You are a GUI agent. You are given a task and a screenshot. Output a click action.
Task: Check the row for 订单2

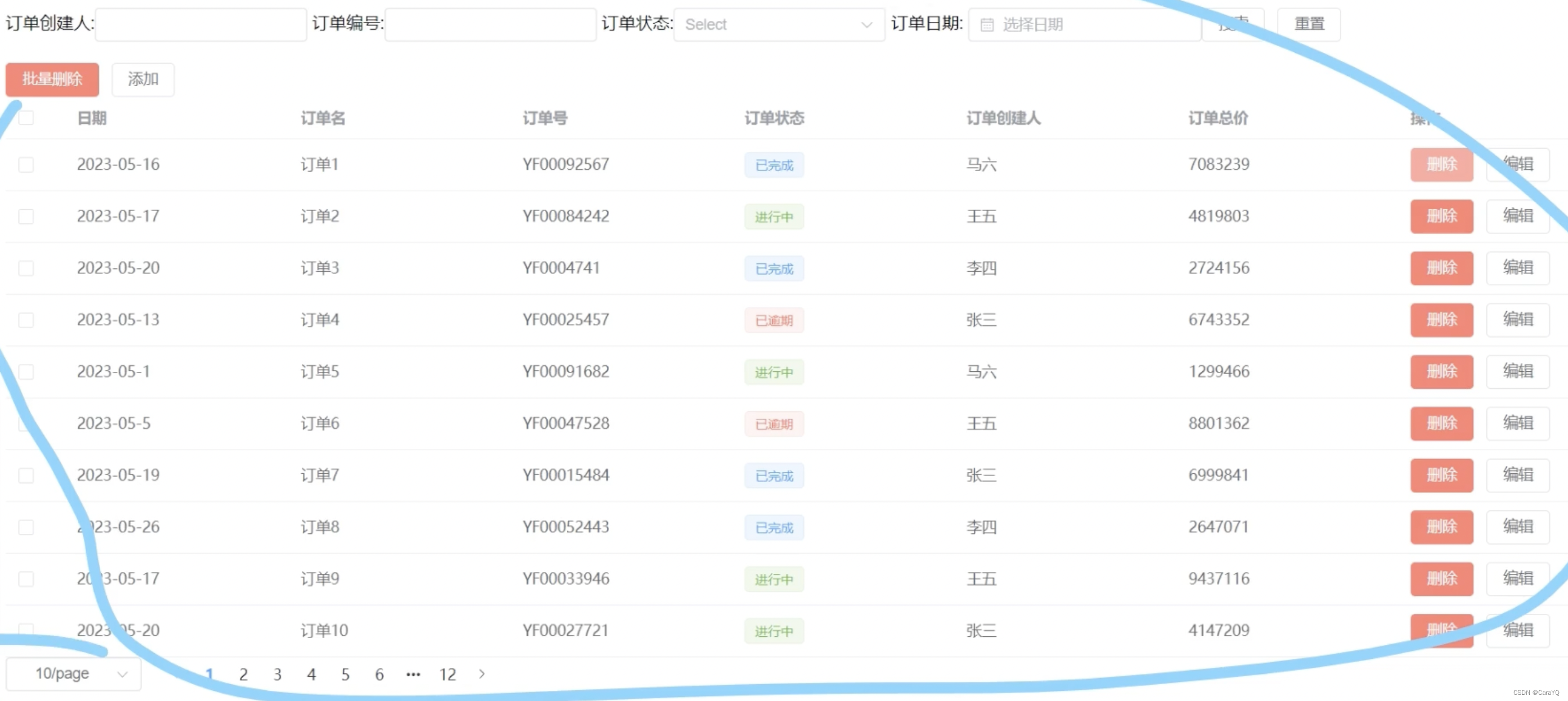coord(25,216)
